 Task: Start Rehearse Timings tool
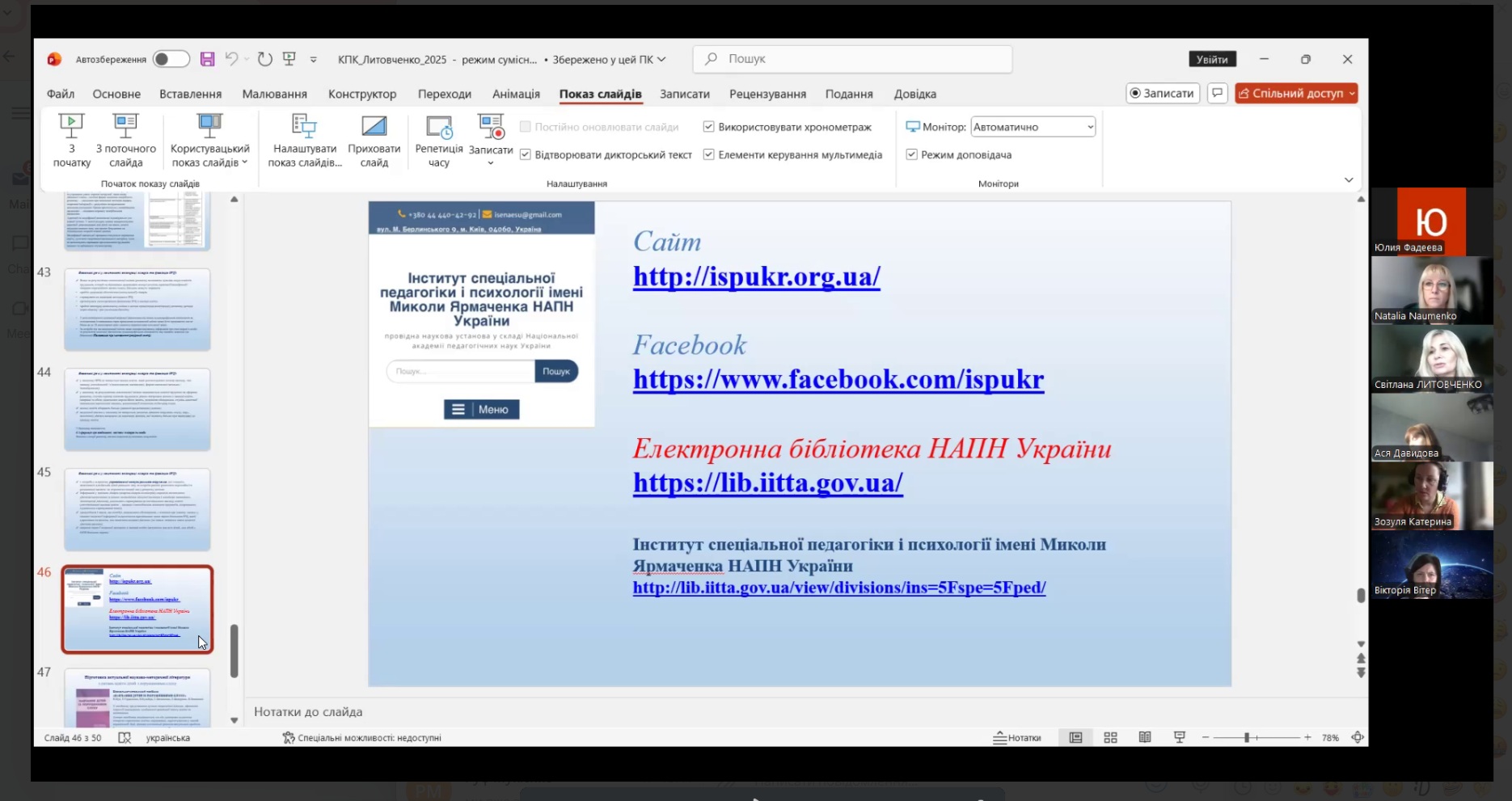(438, 127)
